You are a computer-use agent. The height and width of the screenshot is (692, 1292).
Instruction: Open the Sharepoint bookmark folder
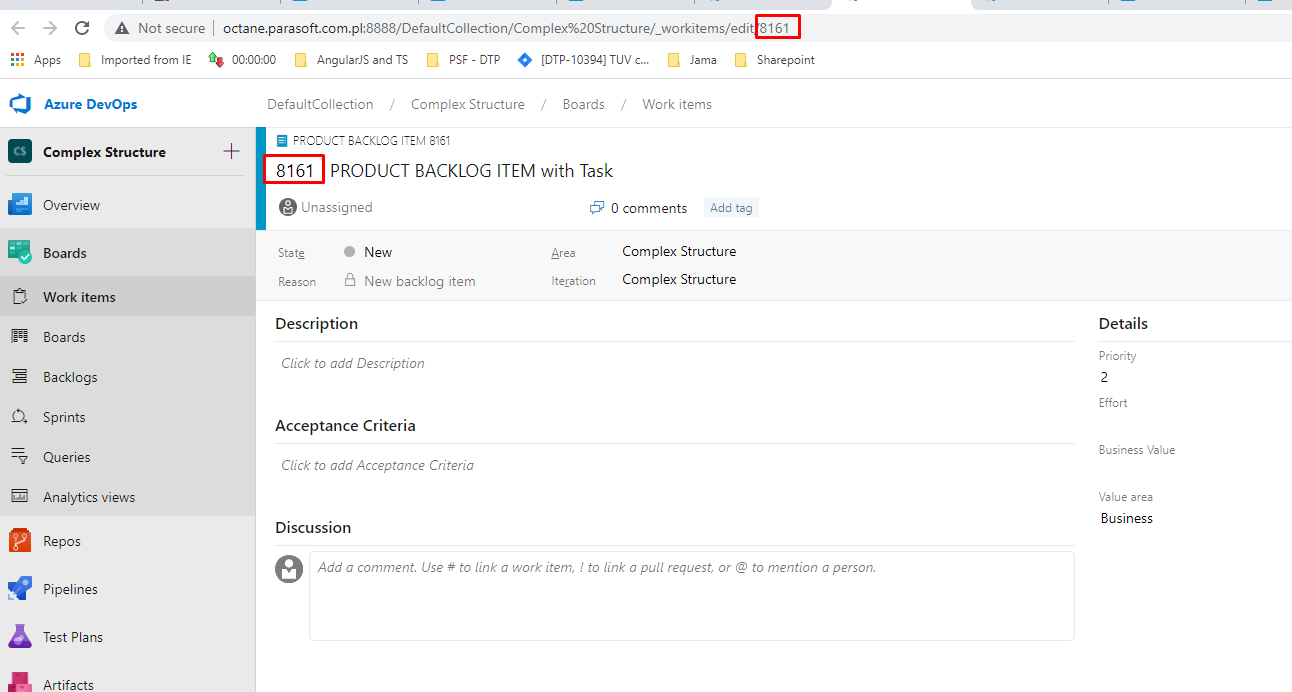[x=775, y=60]
